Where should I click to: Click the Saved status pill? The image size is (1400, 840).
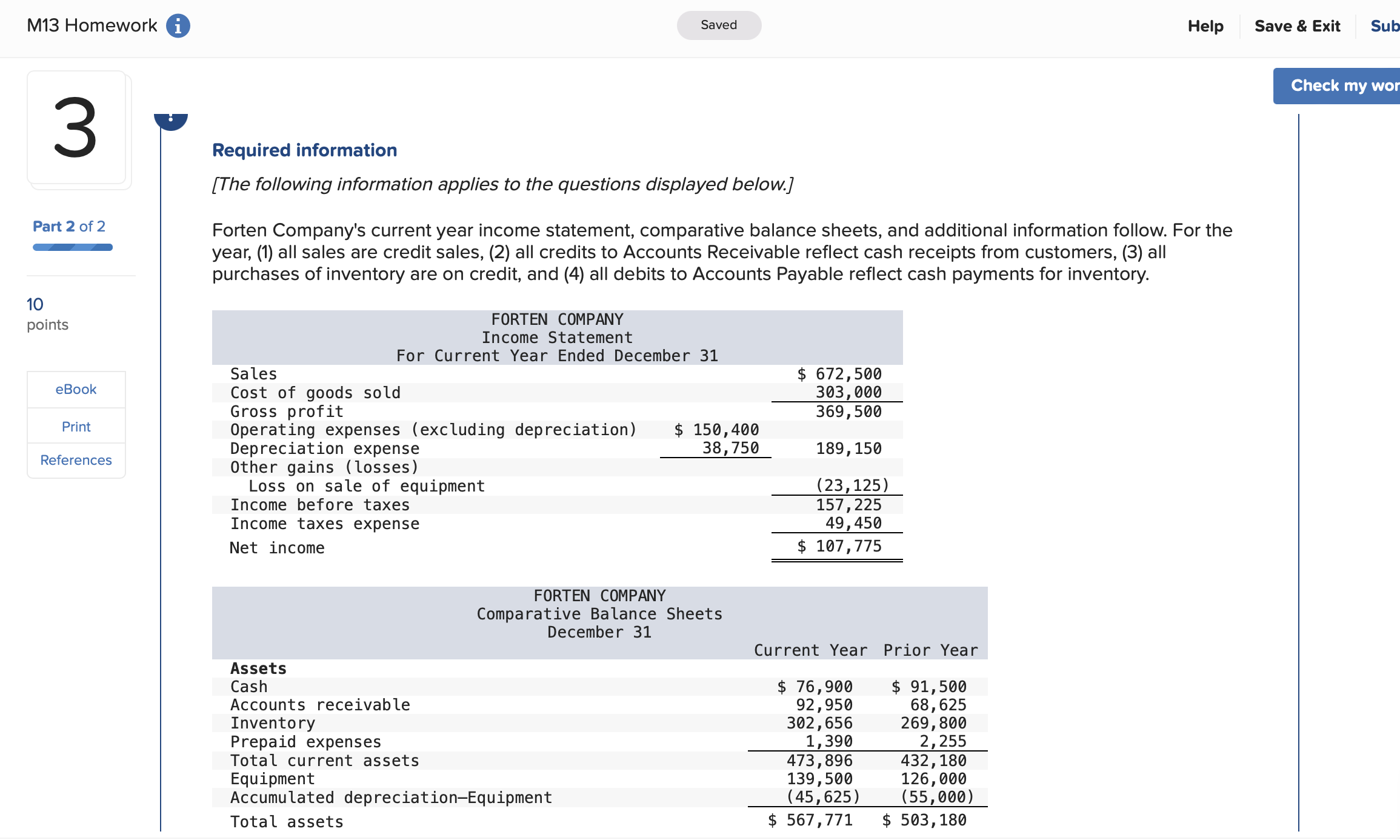[x=719, y=25]
